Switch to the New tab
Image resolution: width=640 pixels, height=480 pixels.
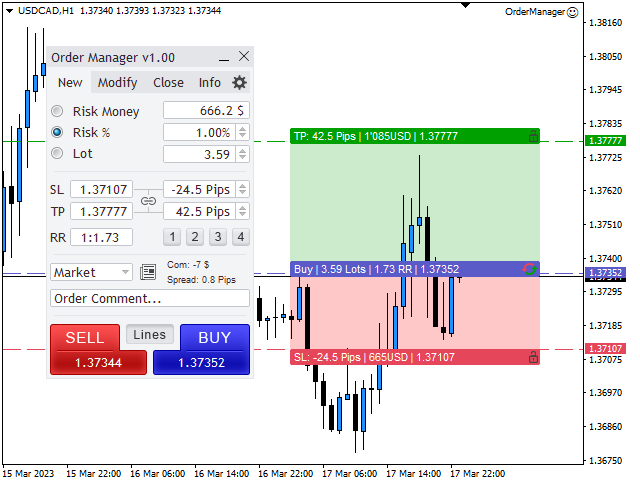point(70,82)
